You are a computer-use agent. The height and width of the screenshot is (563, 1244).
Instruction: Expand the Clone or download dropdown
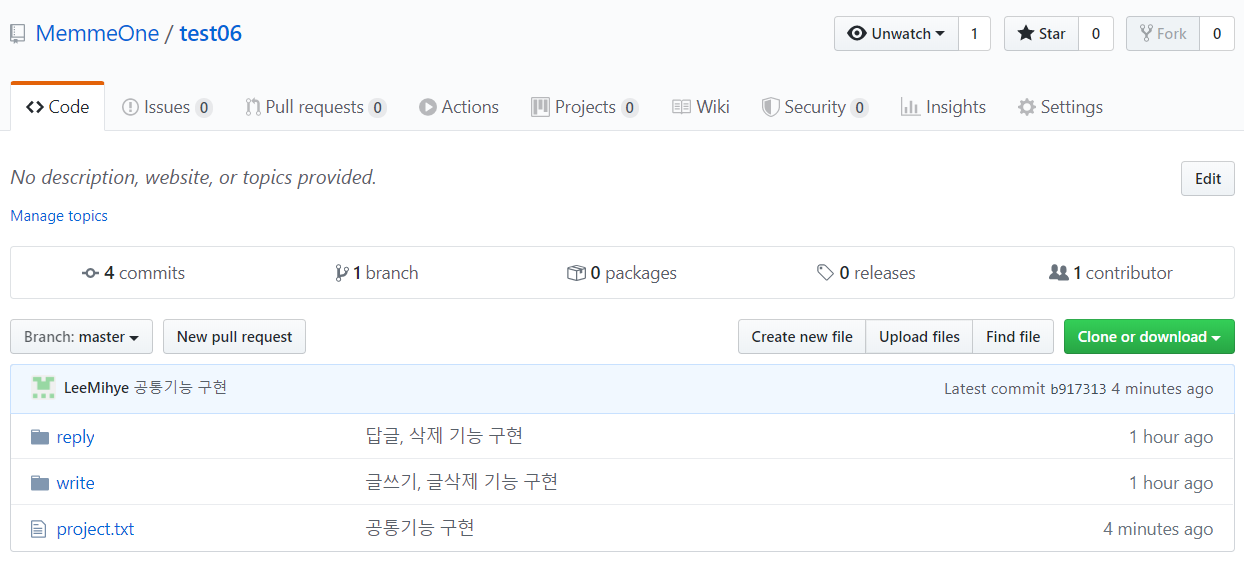1149,337
